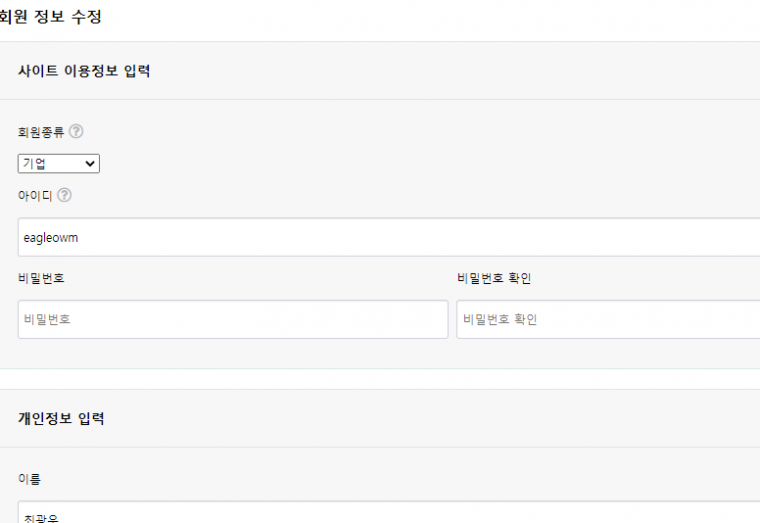
Task: Click the eagleowm text in the ID box
Action: click(x=50, y=238)
